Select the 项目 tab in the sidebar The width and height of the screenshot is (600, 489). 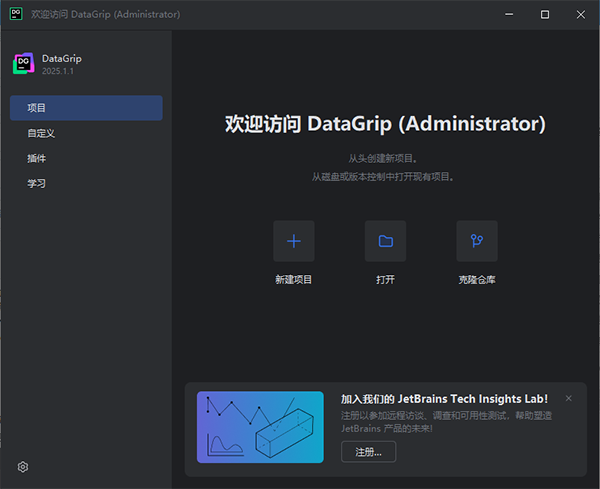pyautogui.click(x=86, y=107)
